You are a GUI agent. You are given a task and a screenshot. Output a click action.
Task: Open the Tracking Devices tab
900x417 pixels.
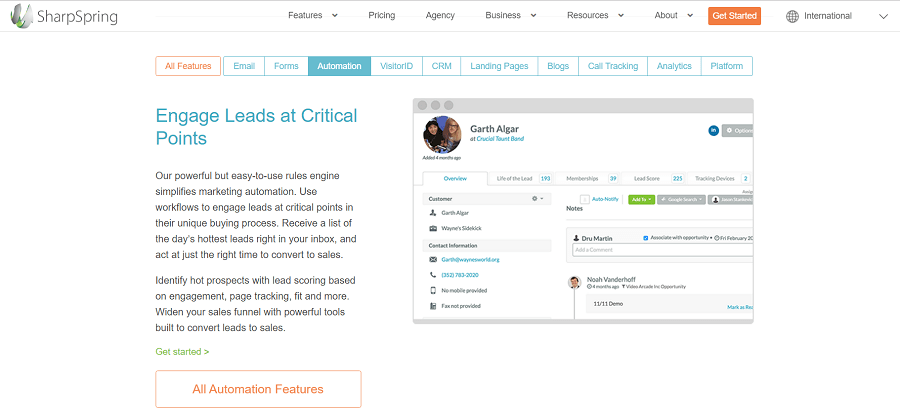(720, 178)
